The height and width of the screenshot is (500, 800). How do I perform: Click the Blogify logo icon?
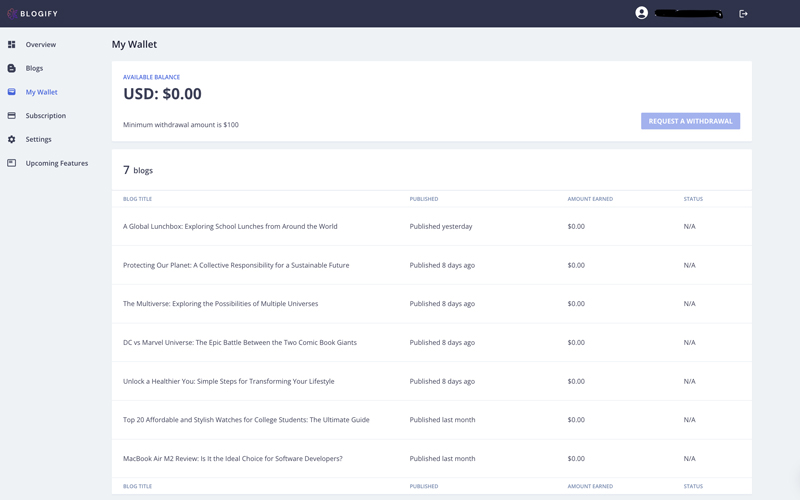pyautogui.click(x=12, y=13)
